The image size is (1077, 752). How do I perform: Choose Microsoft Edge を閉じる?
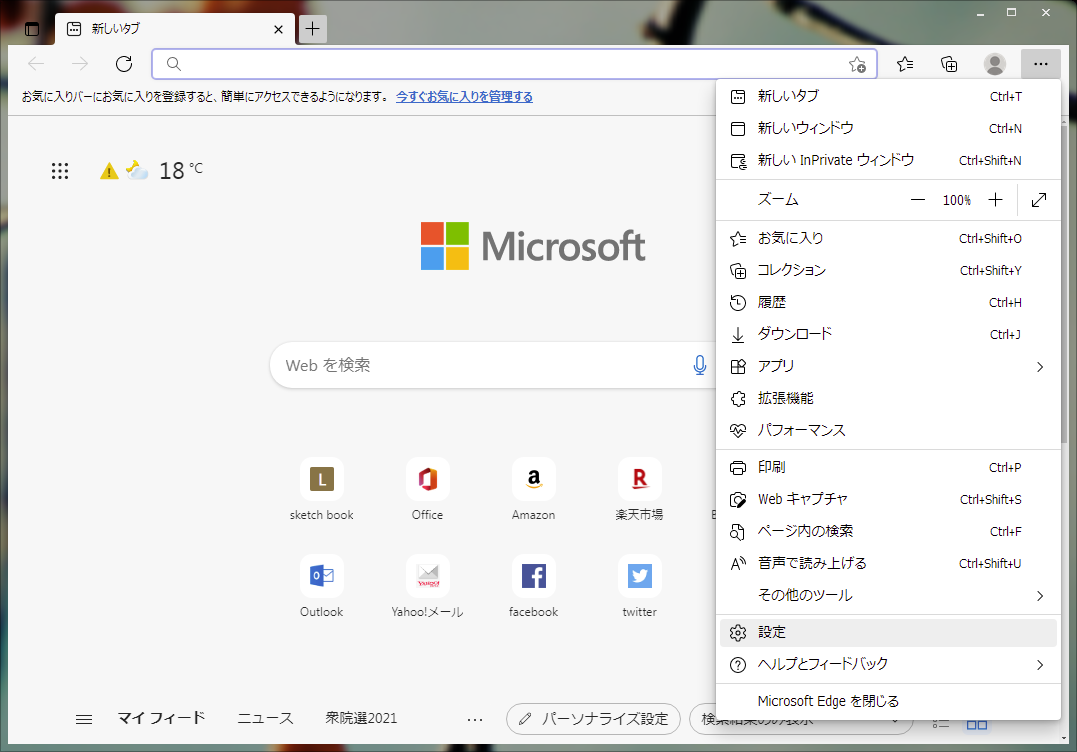coord(888,701)
